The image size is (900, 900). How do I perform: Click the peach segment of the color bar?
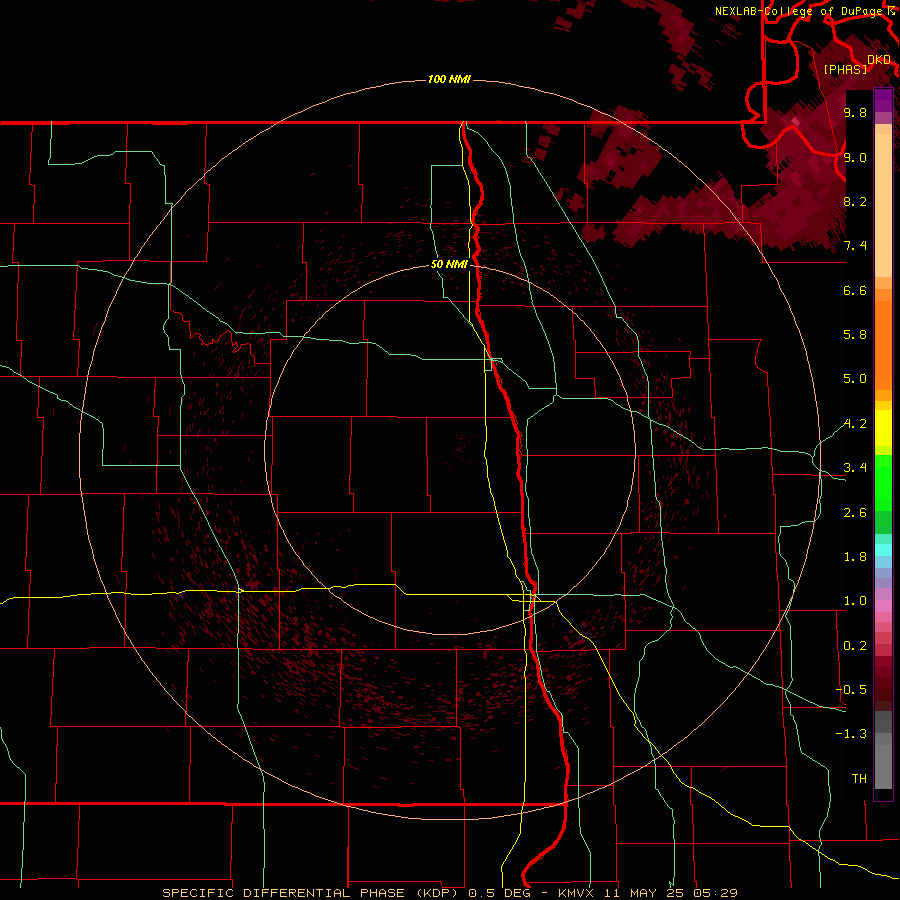click(x=883, y=205)
